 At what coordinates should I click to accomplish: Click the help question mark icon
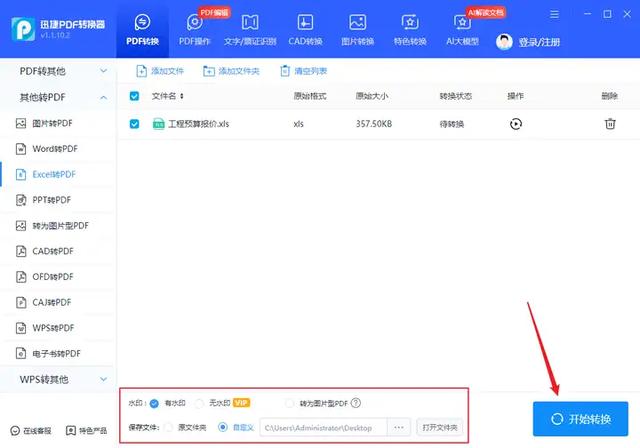[356, 403]
